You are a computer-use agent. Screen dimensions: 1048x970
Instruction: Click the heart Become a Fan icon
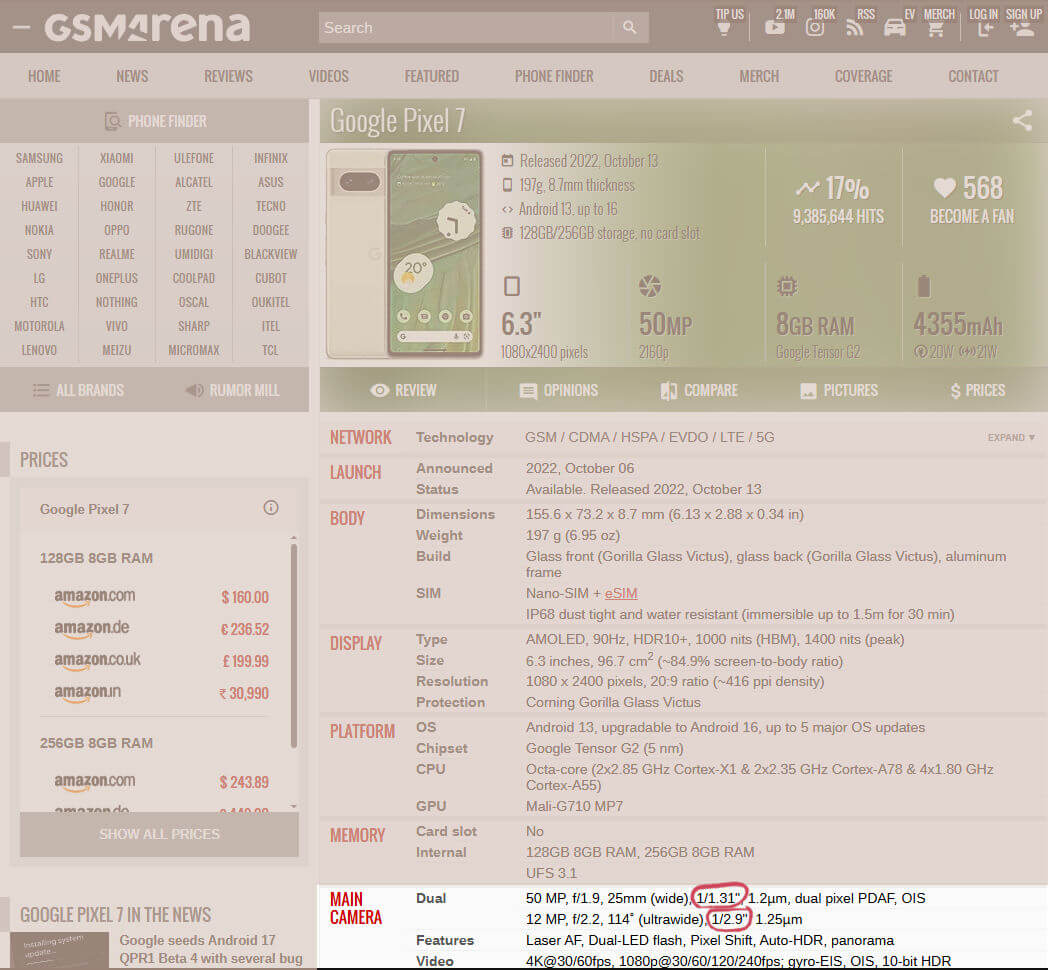[x=944, y=188]
